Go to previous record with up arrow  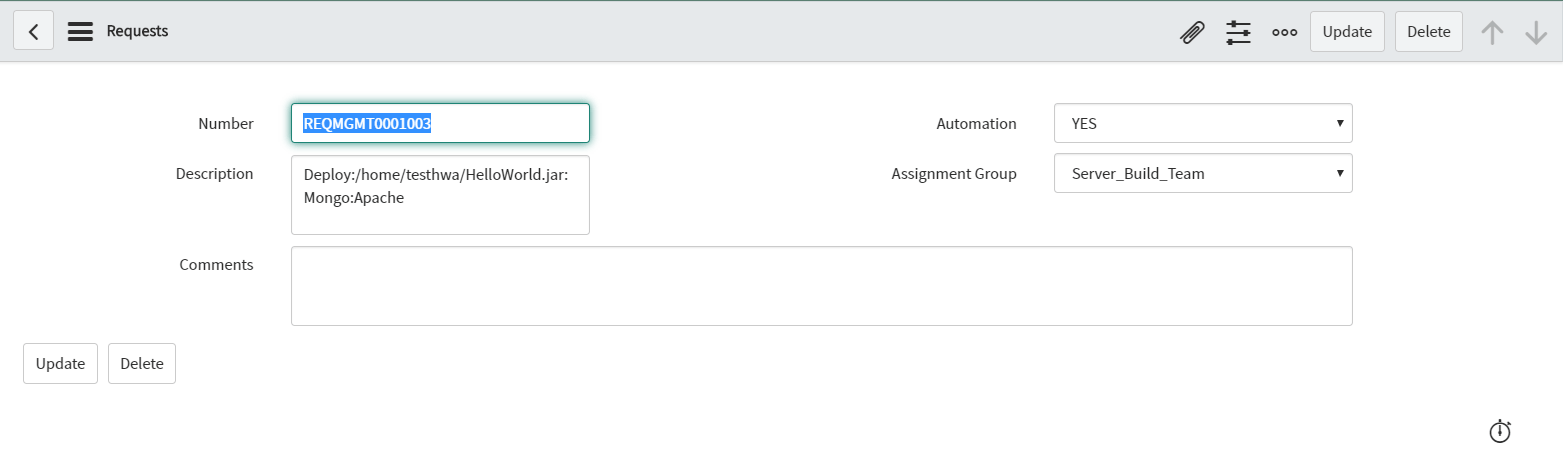[1492, 32]
